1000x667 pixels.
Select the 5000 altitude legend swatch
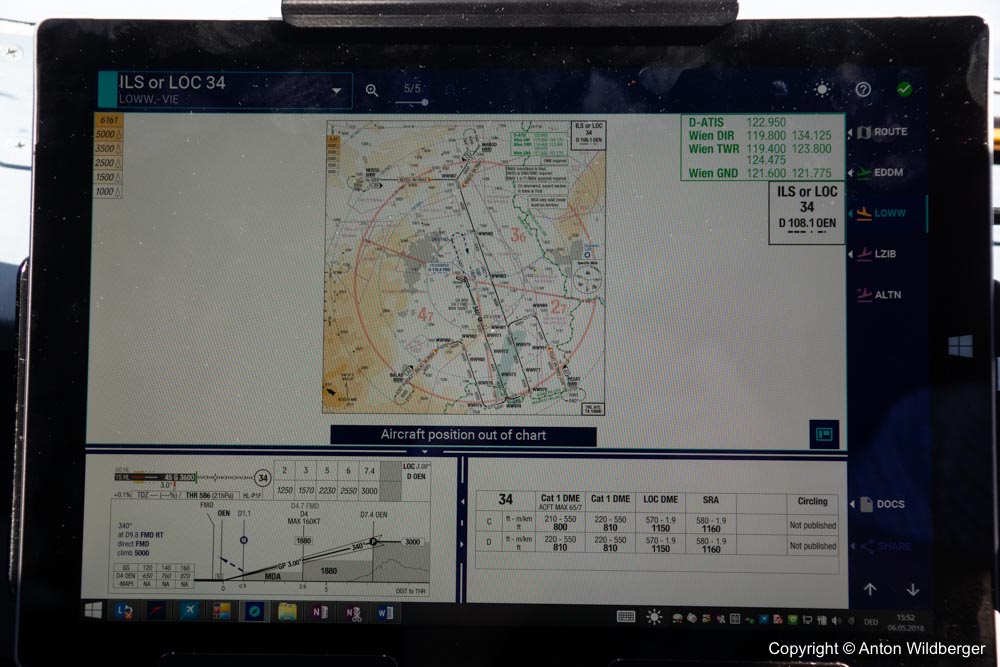point(108,135)
